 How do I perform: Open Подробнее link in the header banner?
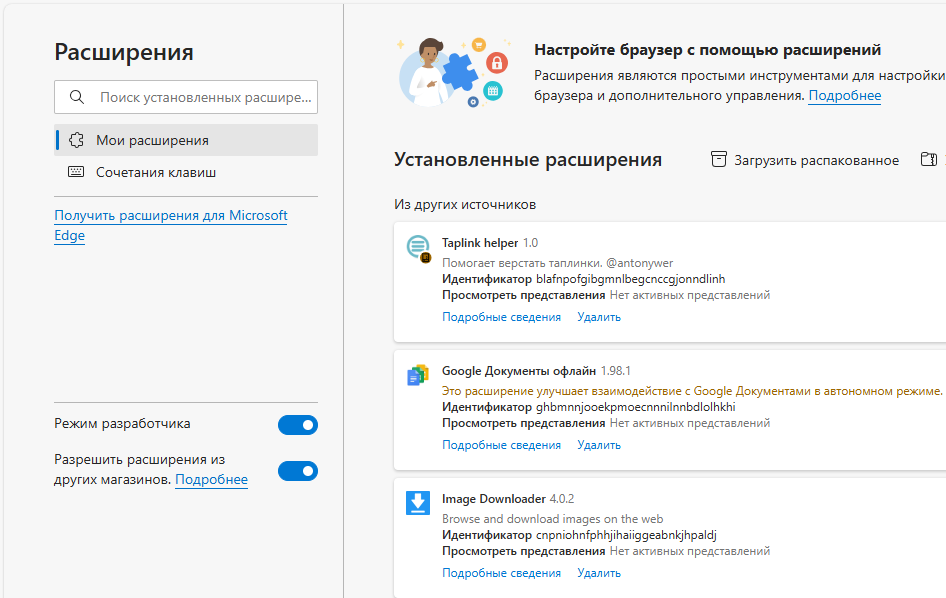click(845, 95)
